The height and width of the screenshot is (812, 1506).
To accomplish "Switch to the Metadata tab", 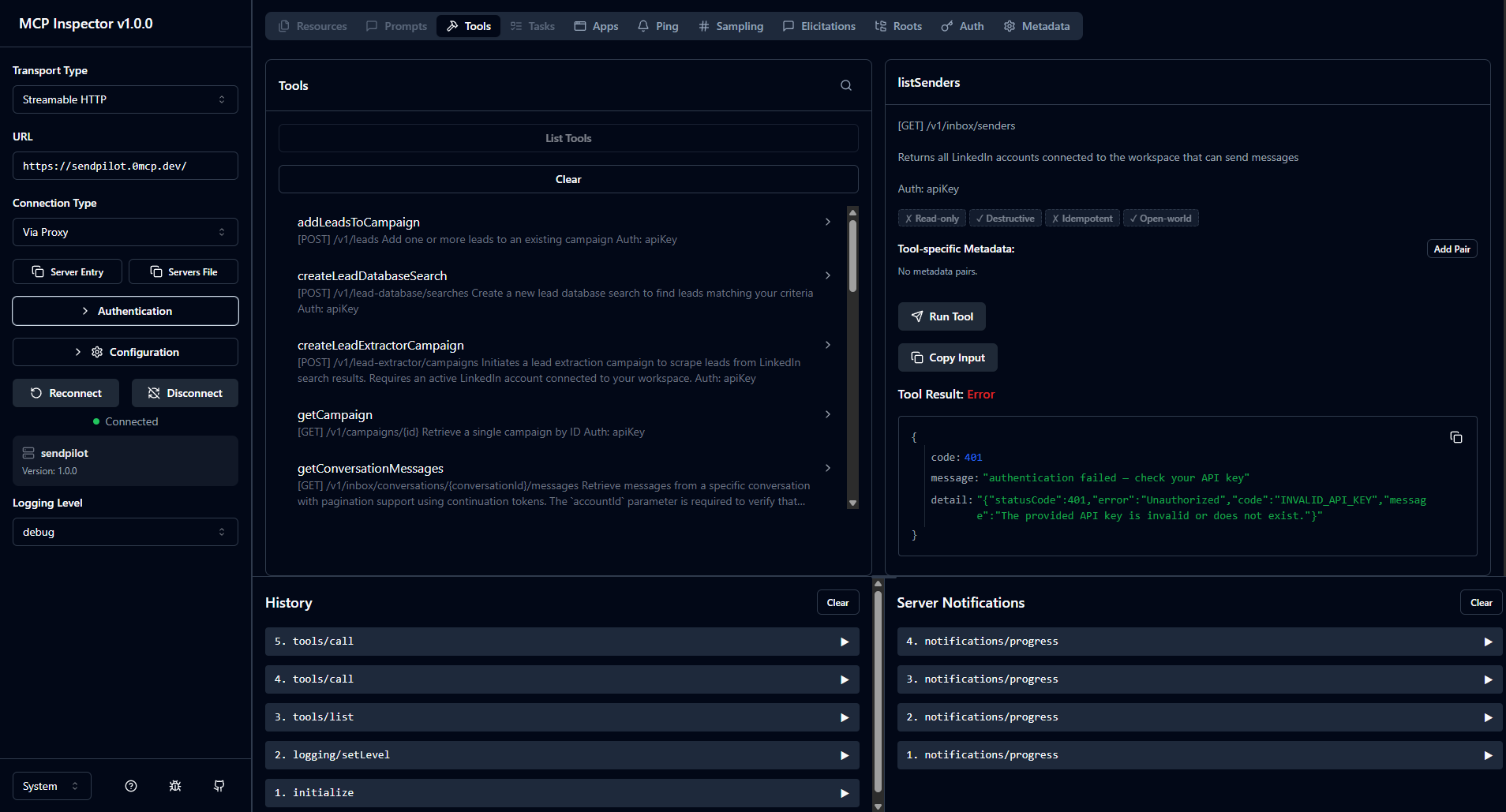I will click(1036, 26).
